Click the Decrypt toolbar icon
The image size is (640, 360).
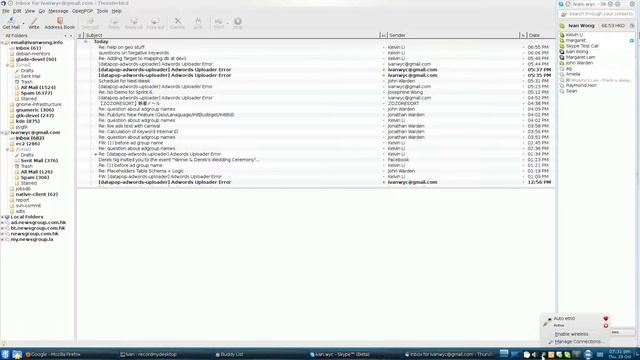[90, 23]
